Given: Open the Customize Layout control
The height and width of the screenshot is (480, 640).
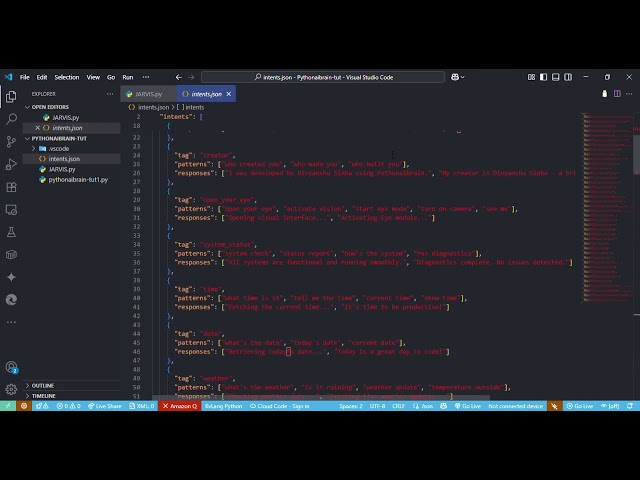Looking at the screenshot, I should coord(531,77).
